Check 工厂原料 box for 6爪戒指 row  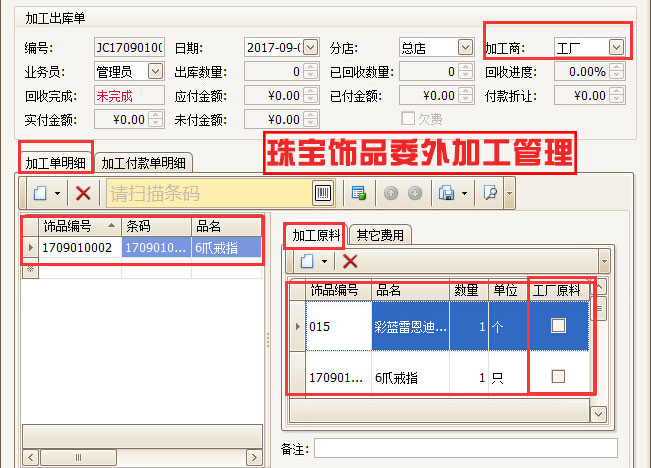pyautogui.click(x=559, y=376)
